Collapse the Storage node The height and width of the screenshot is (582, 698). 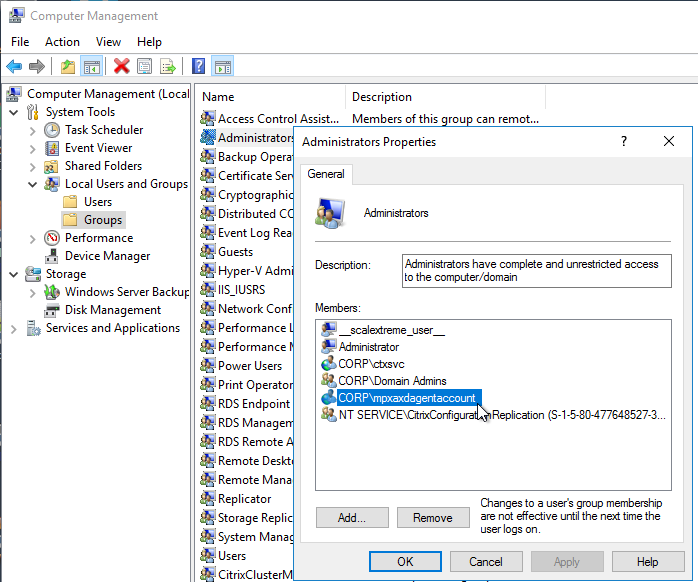(14, 274)
